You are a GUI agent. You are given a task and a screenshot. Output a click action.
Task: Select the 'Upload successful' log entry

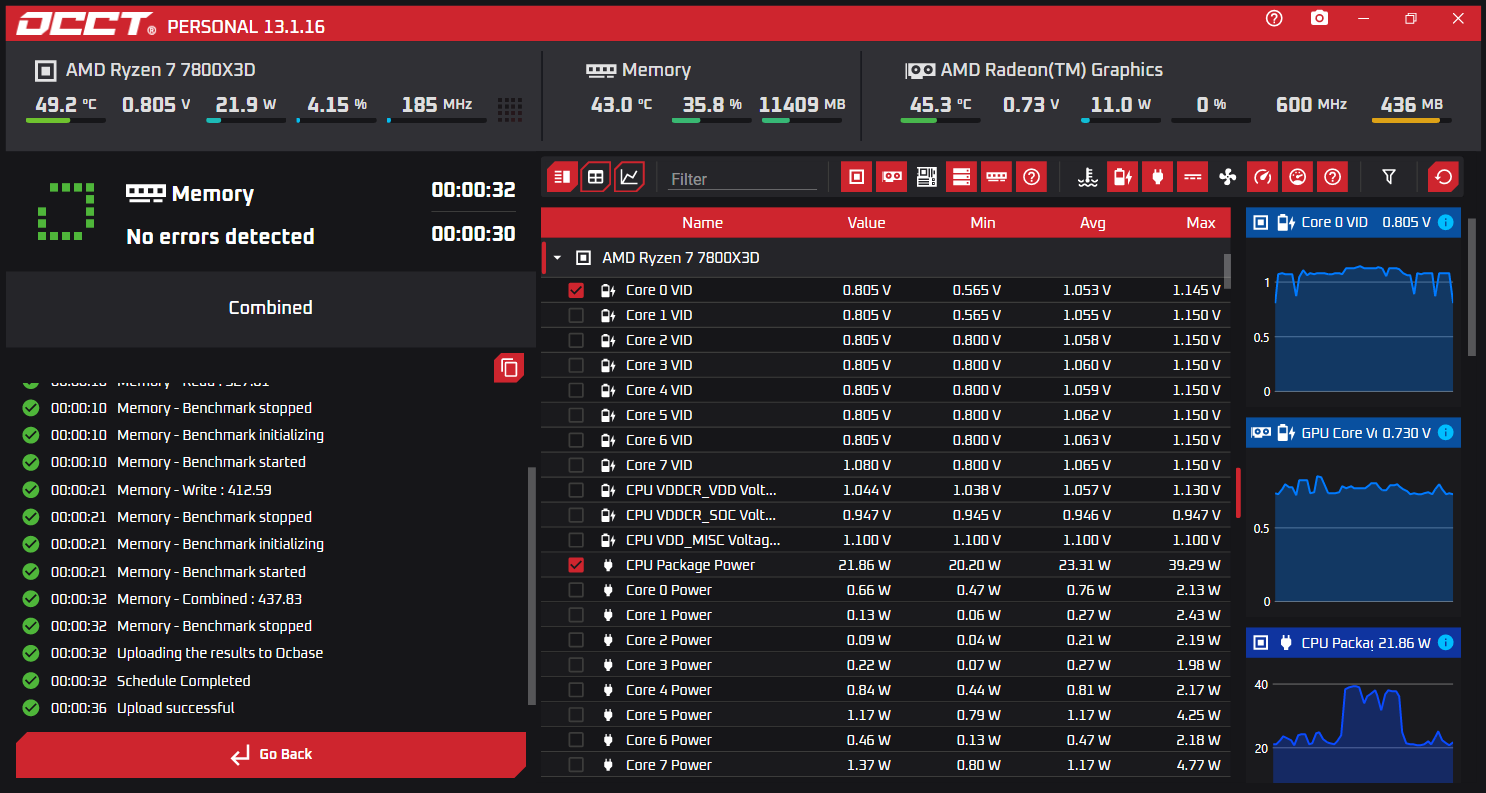coord(176,708)
